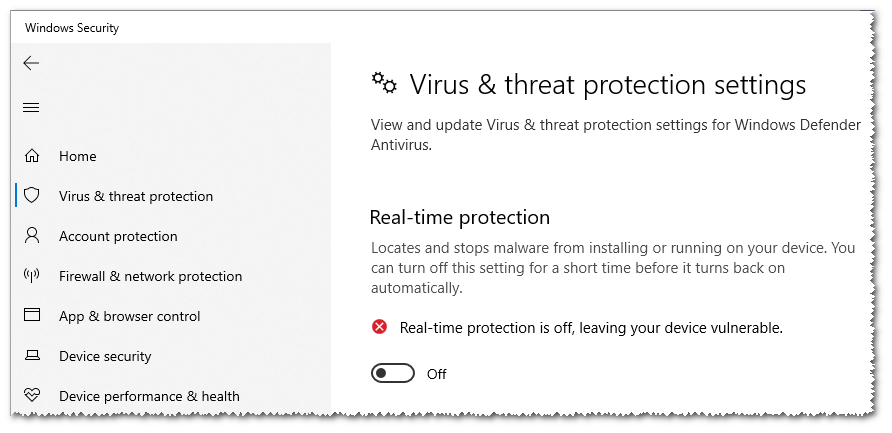Click the Firewall & network antenna icon

click(32, 276)
